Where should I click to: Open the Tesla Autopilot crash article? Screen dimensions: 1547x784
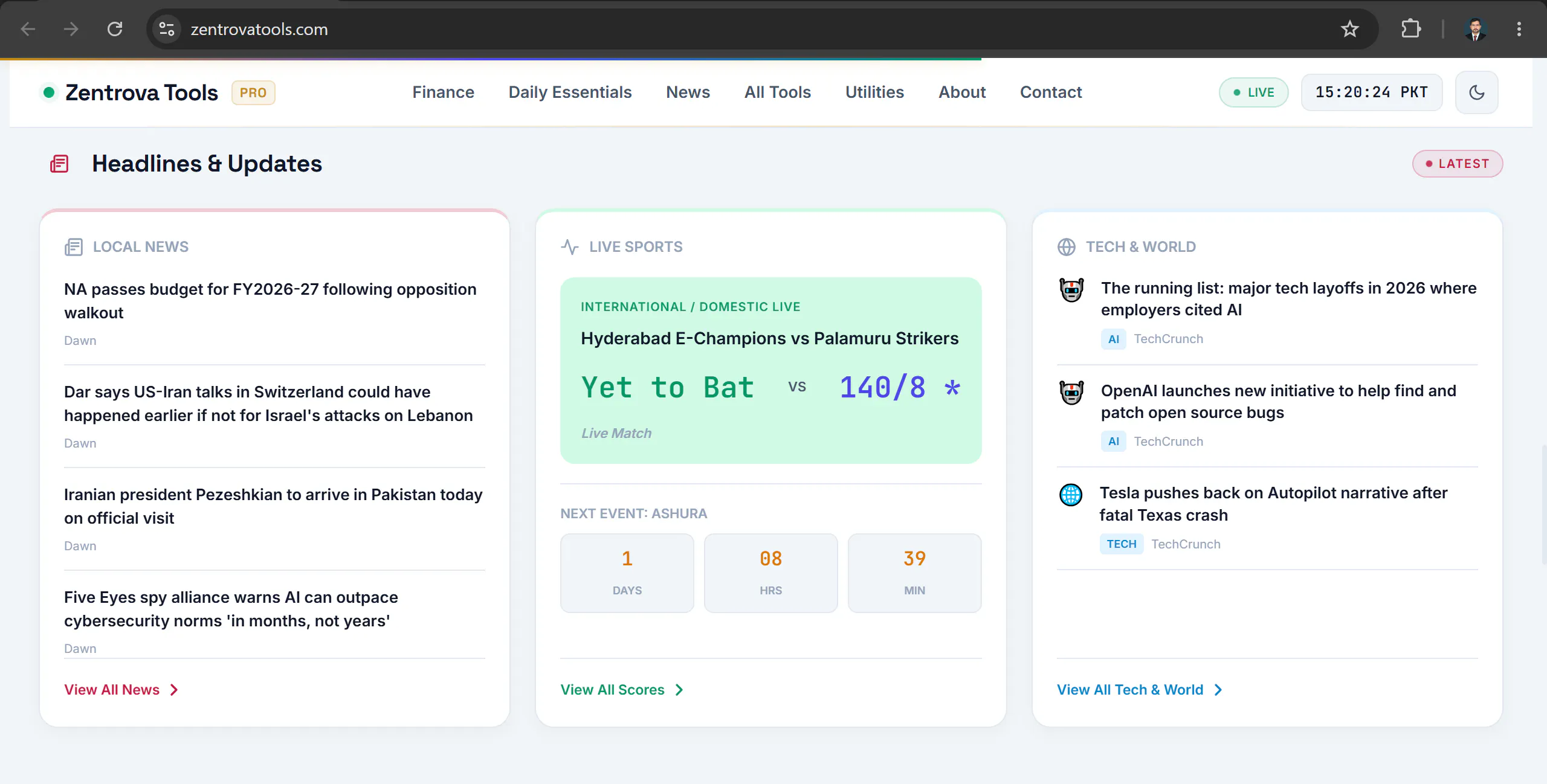click(1273, 504)
